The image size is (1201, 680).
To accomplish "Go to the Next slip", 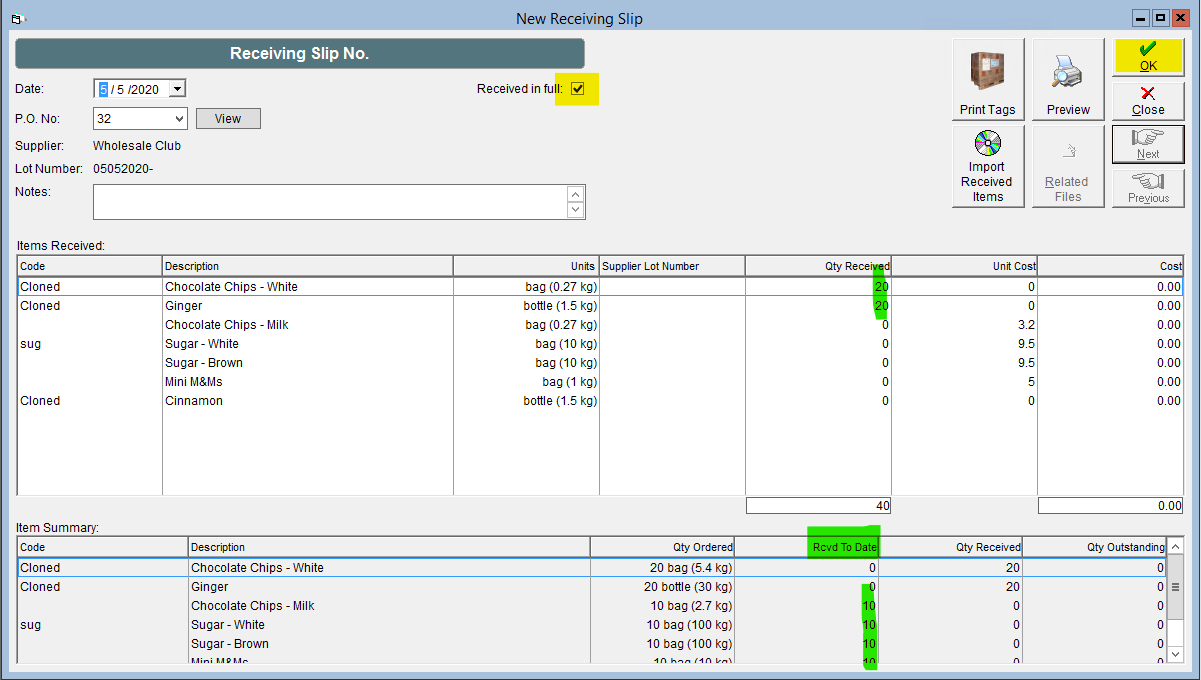I will (1148, 145).
